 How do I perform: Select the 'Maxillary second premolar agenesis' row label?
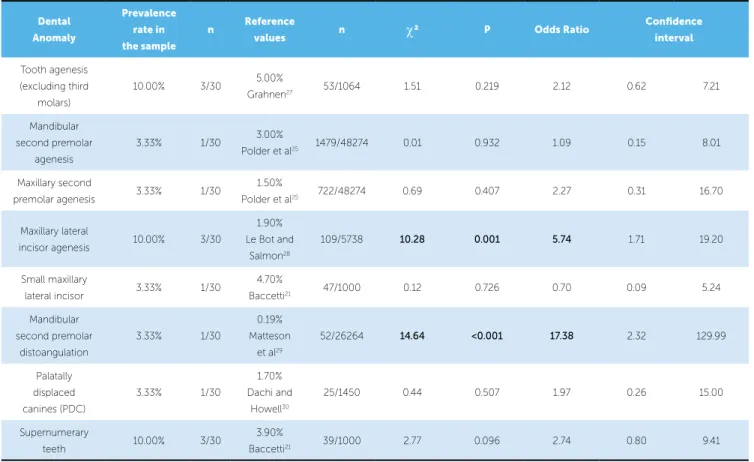(54, 191)
